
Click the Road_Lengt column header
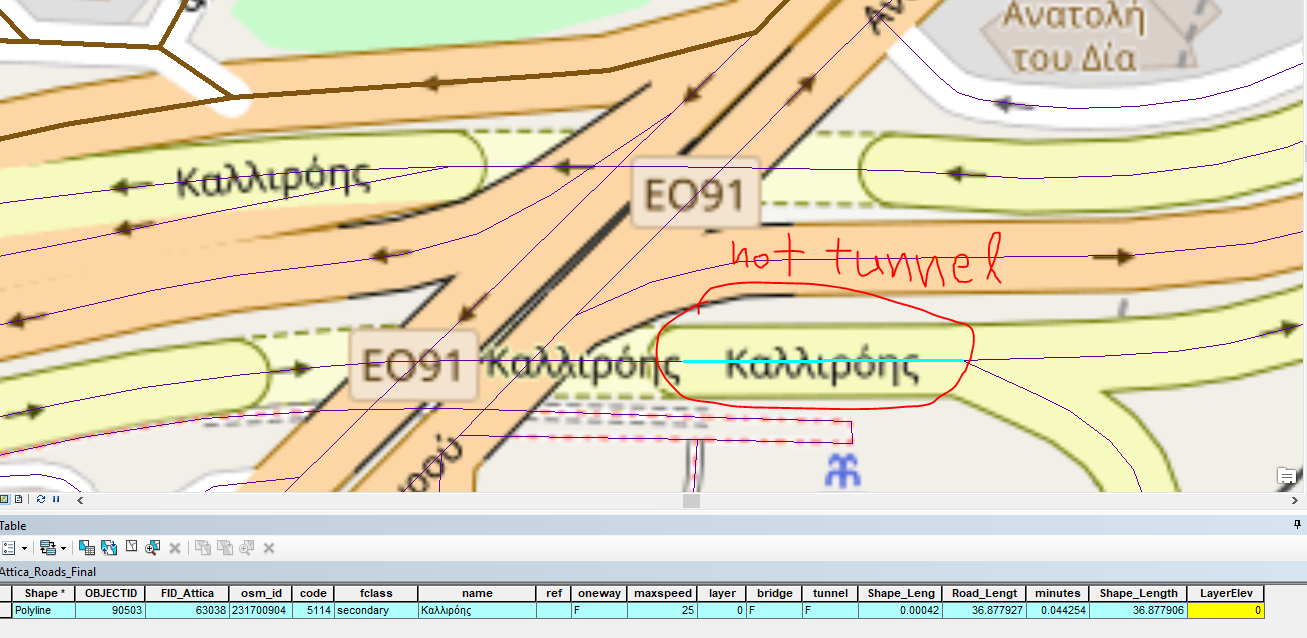(985, 593)
